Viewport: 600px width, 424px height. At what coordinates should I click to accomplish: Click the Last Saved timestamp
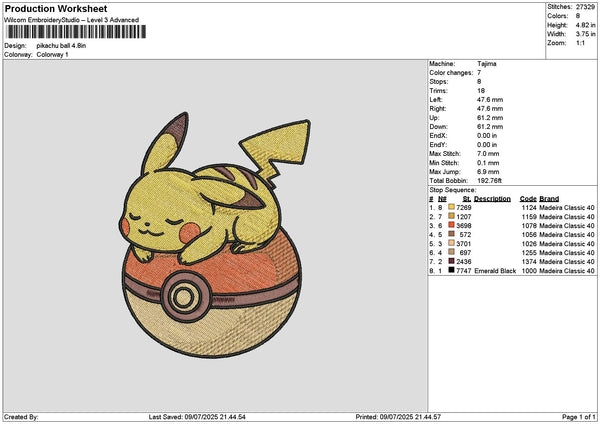(x=197, y=417)
